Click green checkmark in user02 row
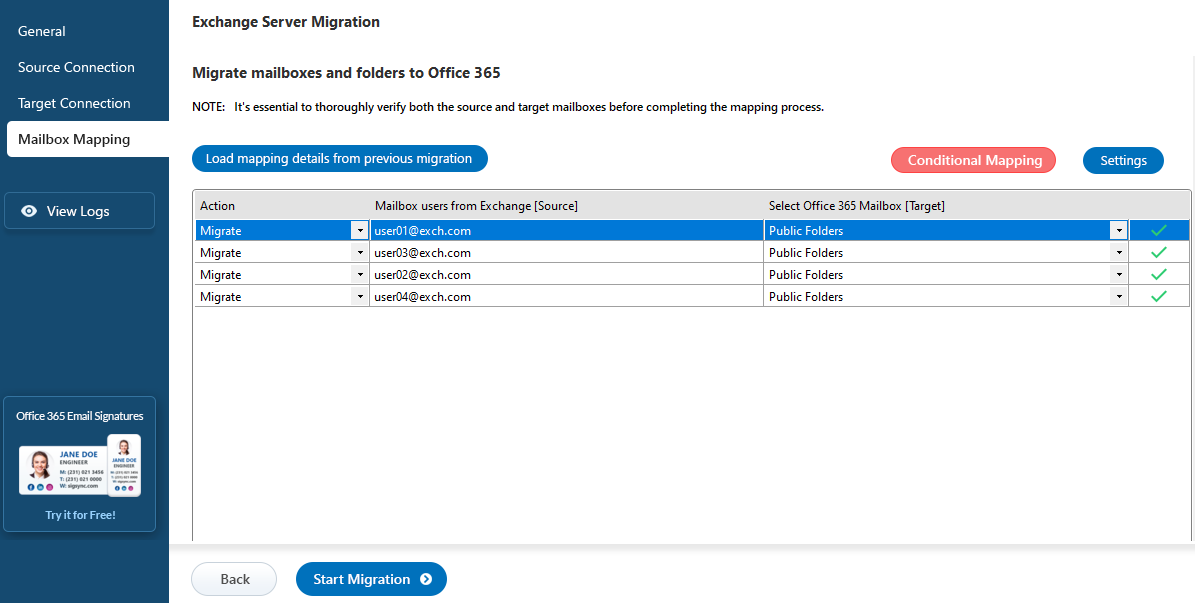The image size is (1195, 603). 1159,275
